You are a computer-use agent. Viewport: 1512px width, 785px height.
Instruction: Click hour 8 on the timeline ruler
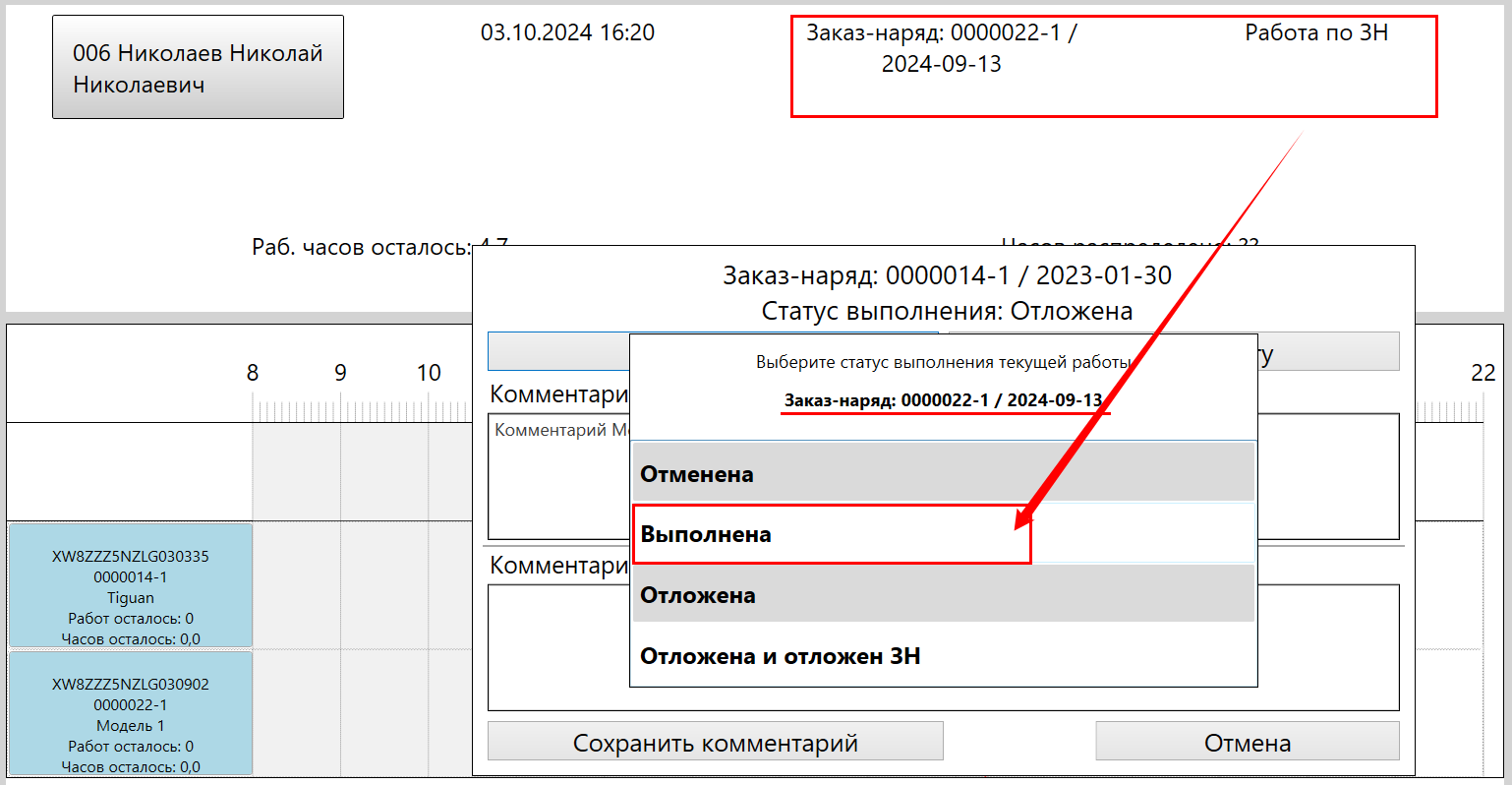tap(253, 374)
